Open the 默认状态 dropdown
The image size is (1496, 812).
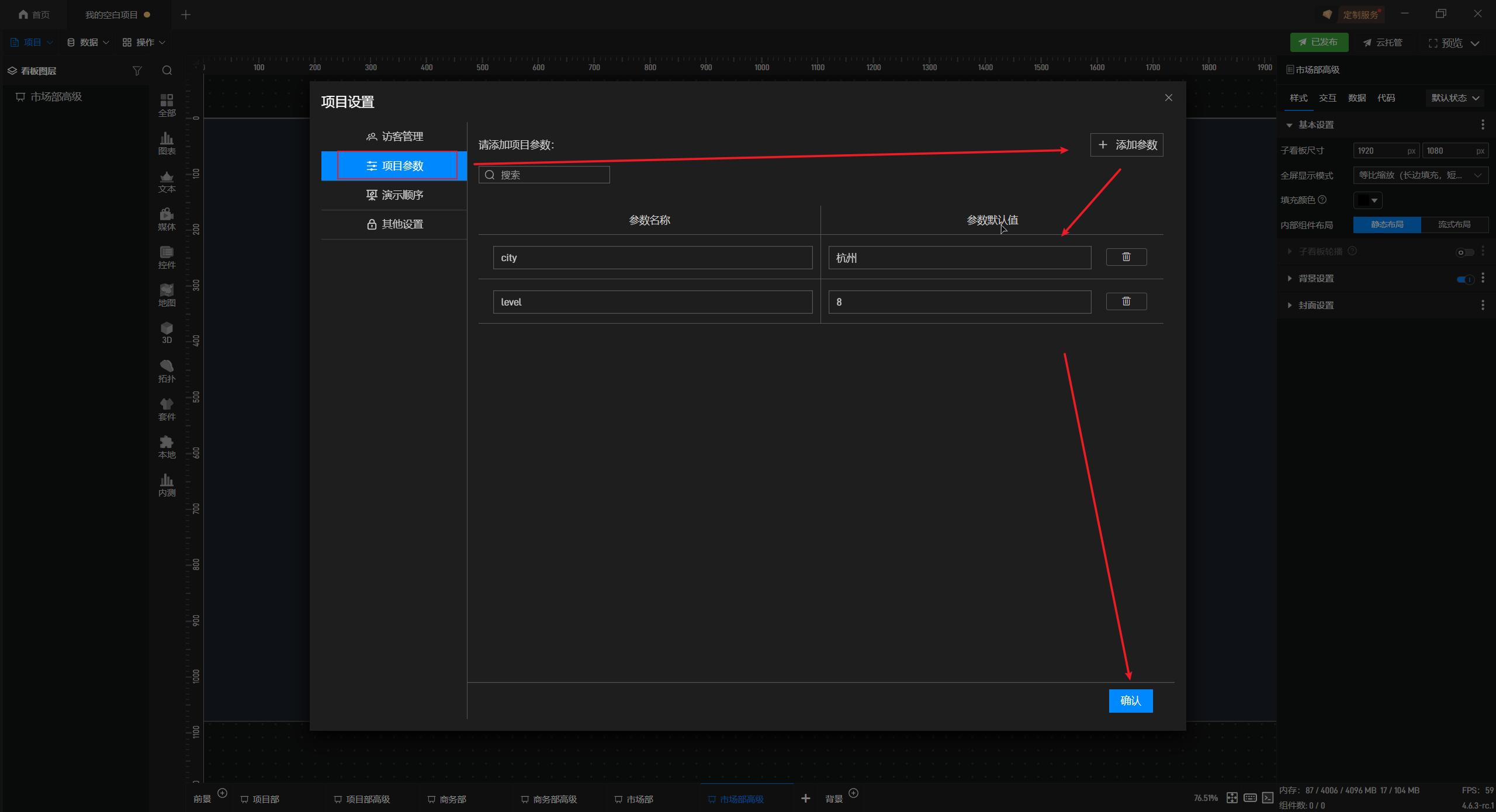1455,98
